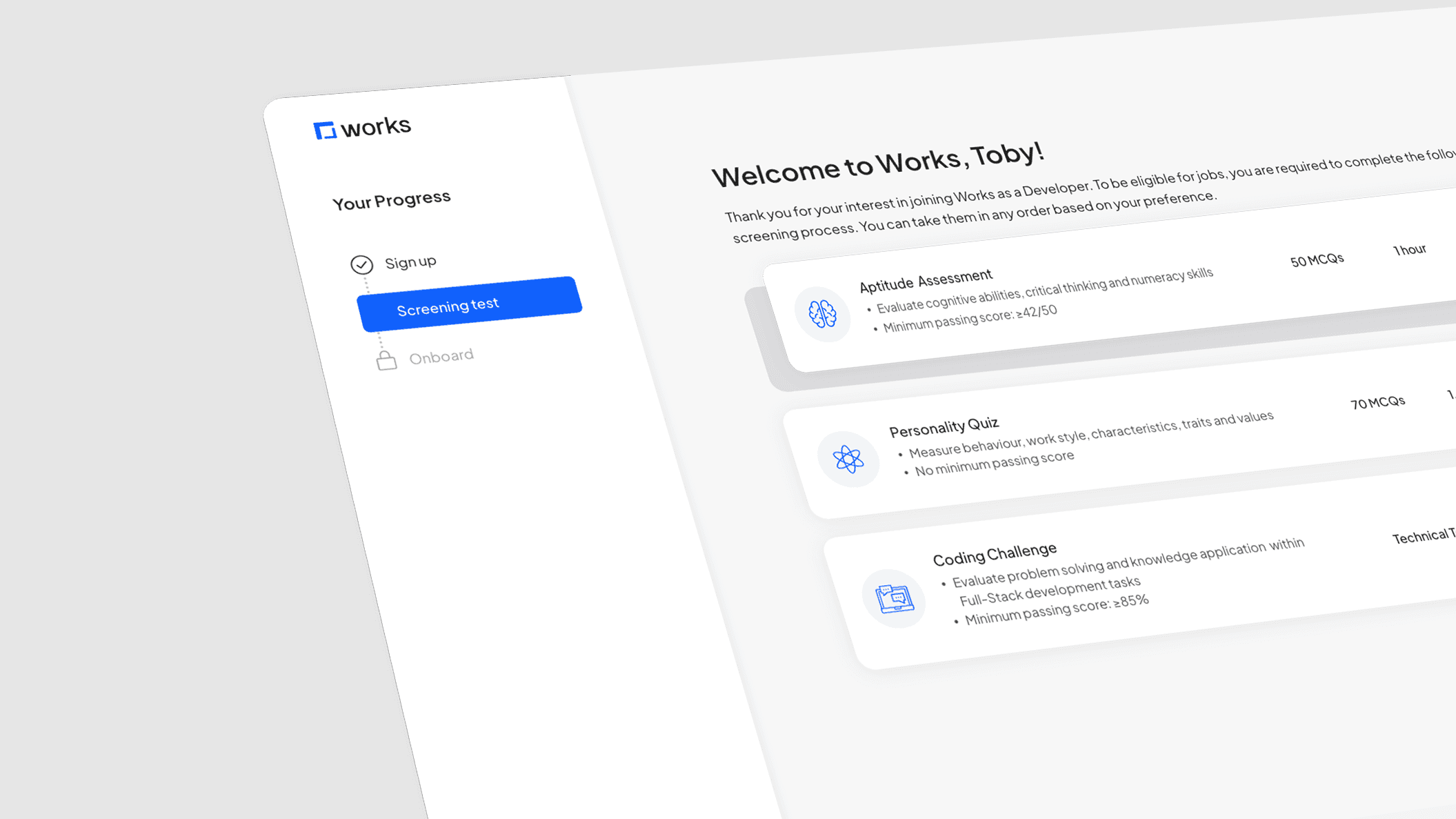Click the 50 MCQs label

pyautogui.click(x=1317, y=260)
